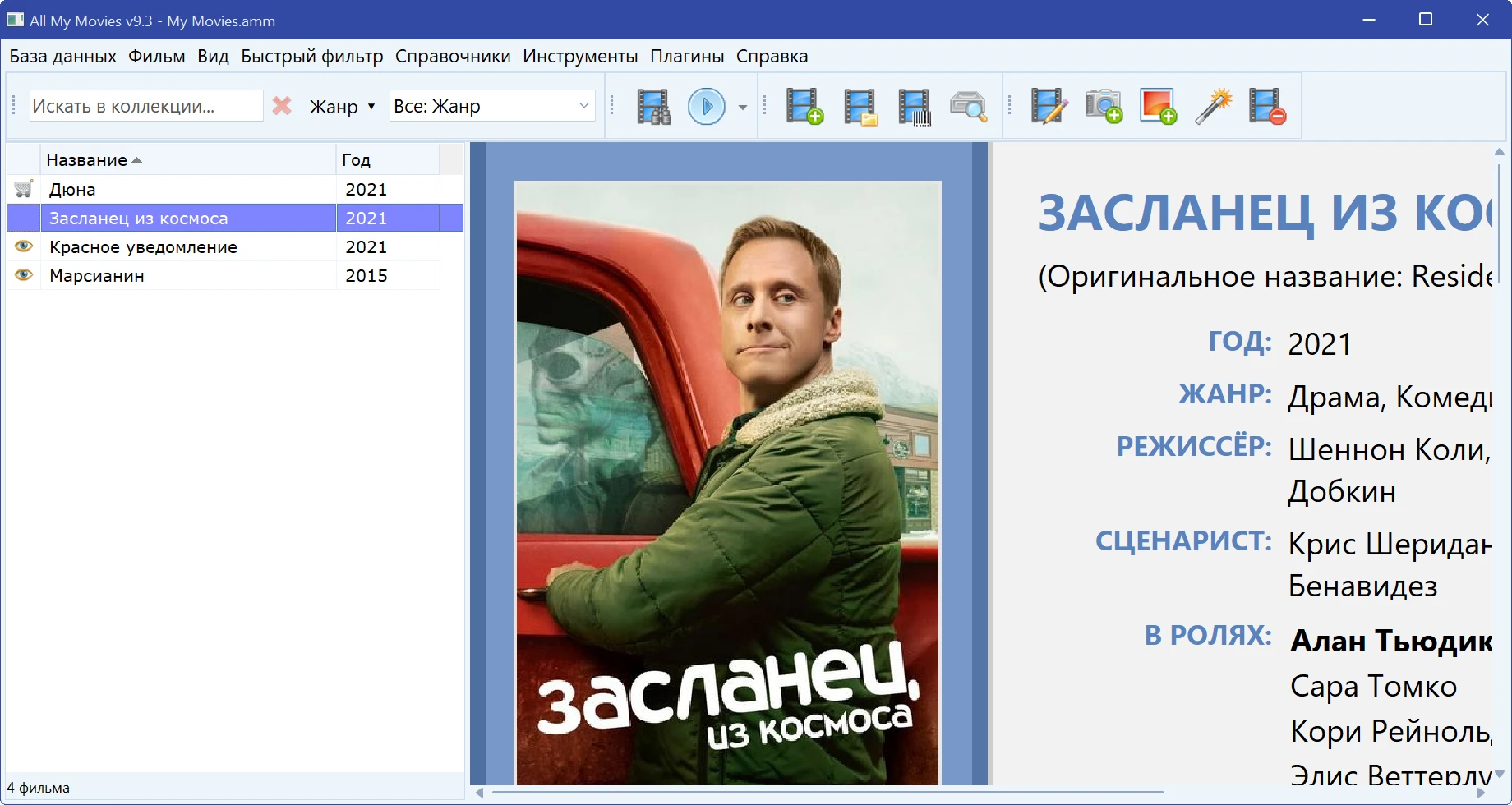This screenshot has width=1512, height=805.
Task: Open the Фильм menu
Action: [156, 57]
